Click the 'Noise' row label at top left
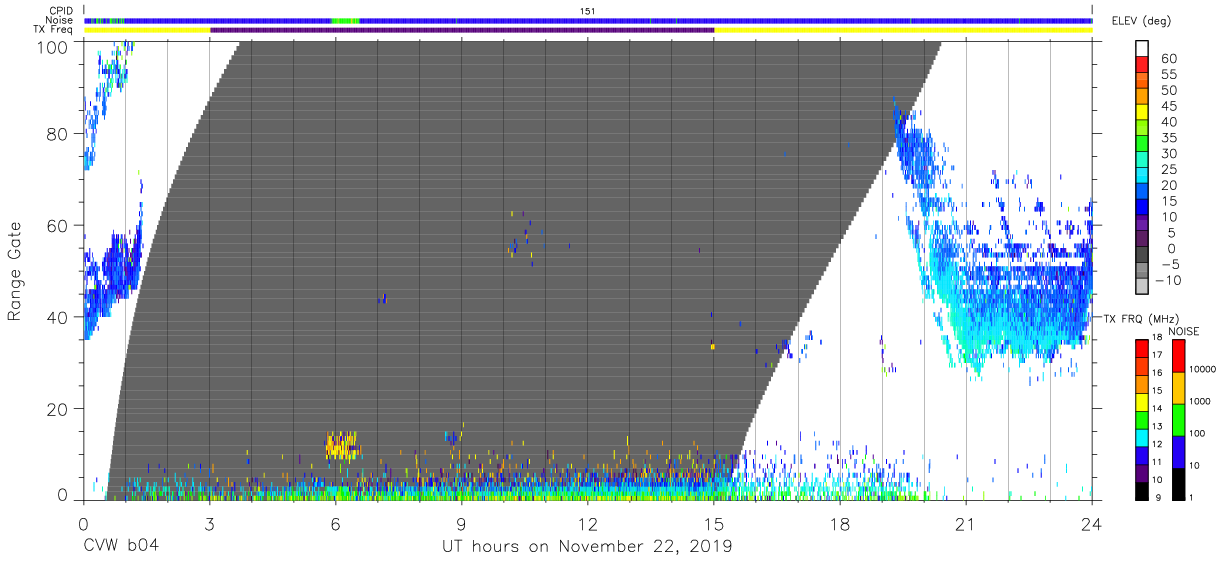The width and height of the screenshot is (1228, 567). pos(59,20)
